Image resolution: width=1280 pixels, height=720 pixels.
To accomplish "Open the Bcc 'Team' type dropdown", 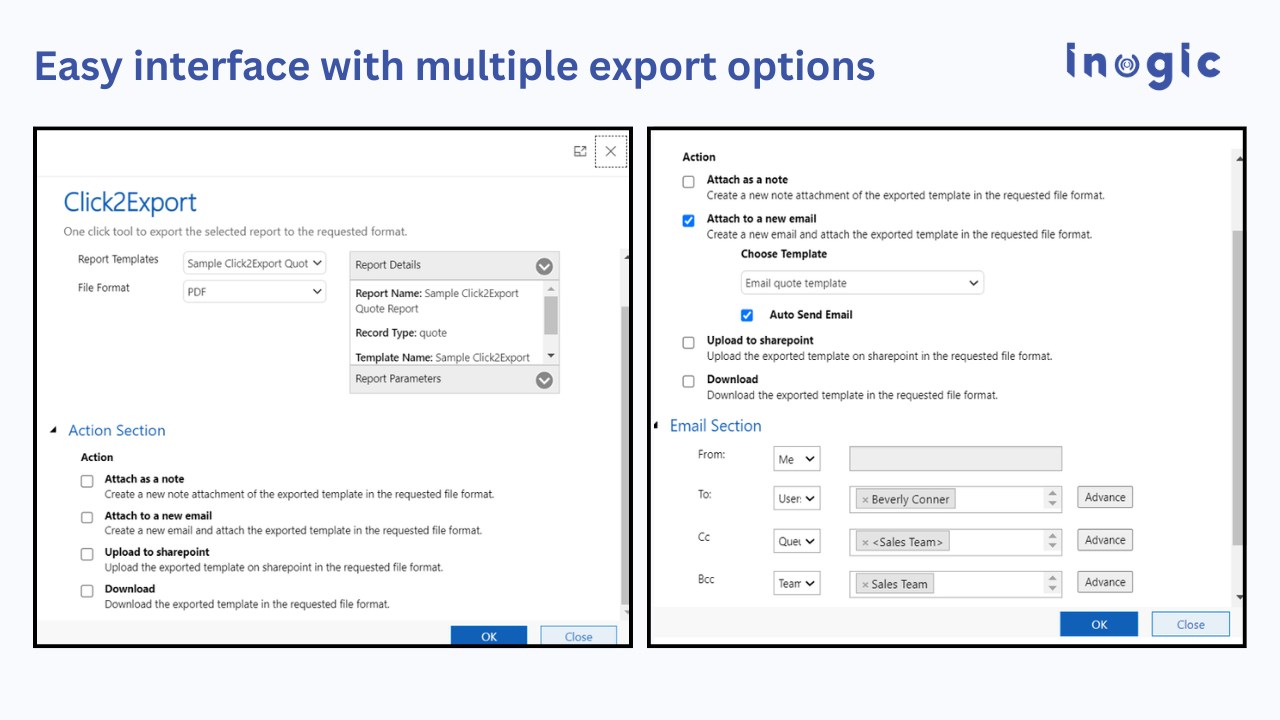I will pyautogui.click(x=797, y=583).
